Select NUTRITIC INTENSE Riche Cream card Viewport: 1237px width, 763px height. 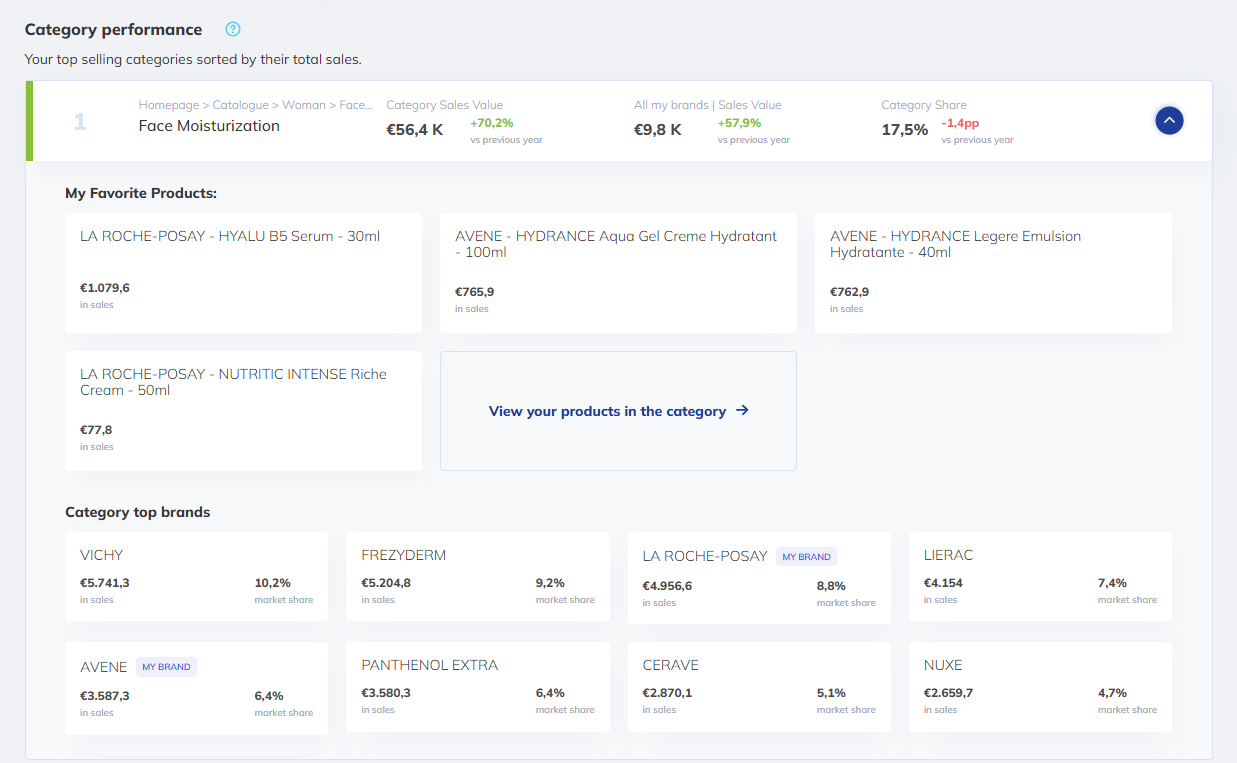pos(243,410)
